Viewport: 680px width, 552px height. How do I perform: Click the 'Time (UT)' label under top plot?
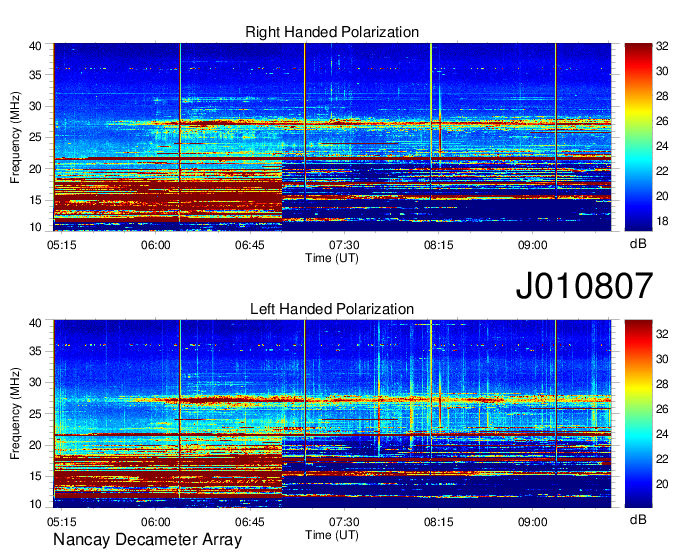332,258
